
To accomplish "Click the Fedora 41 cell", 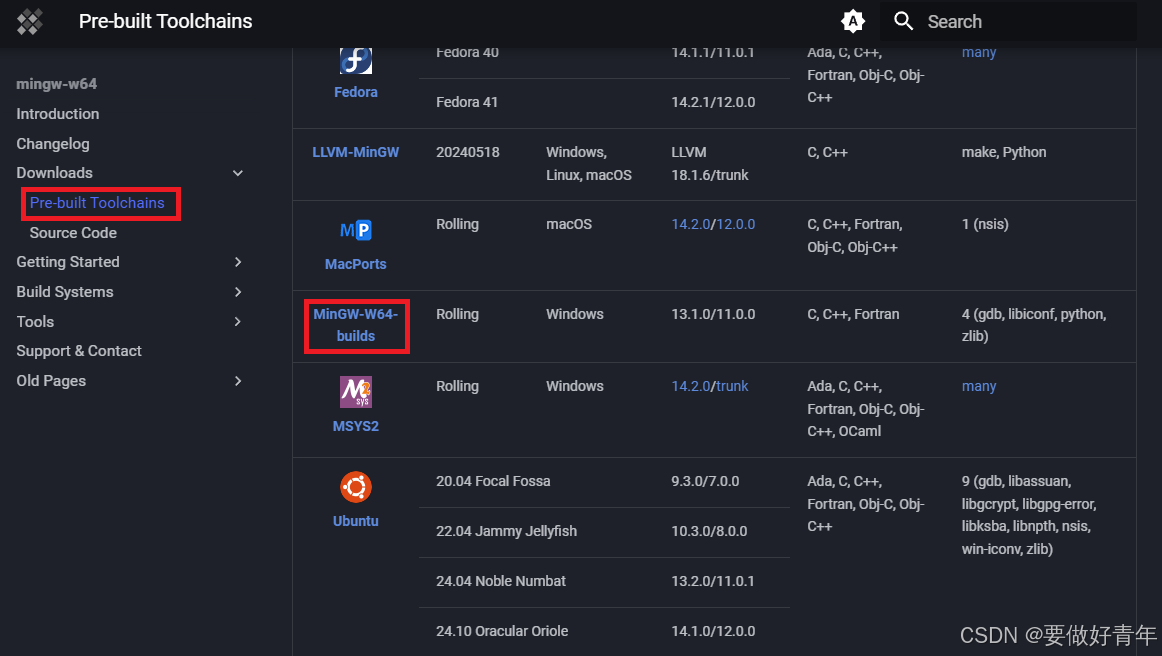I will point(467,102).
